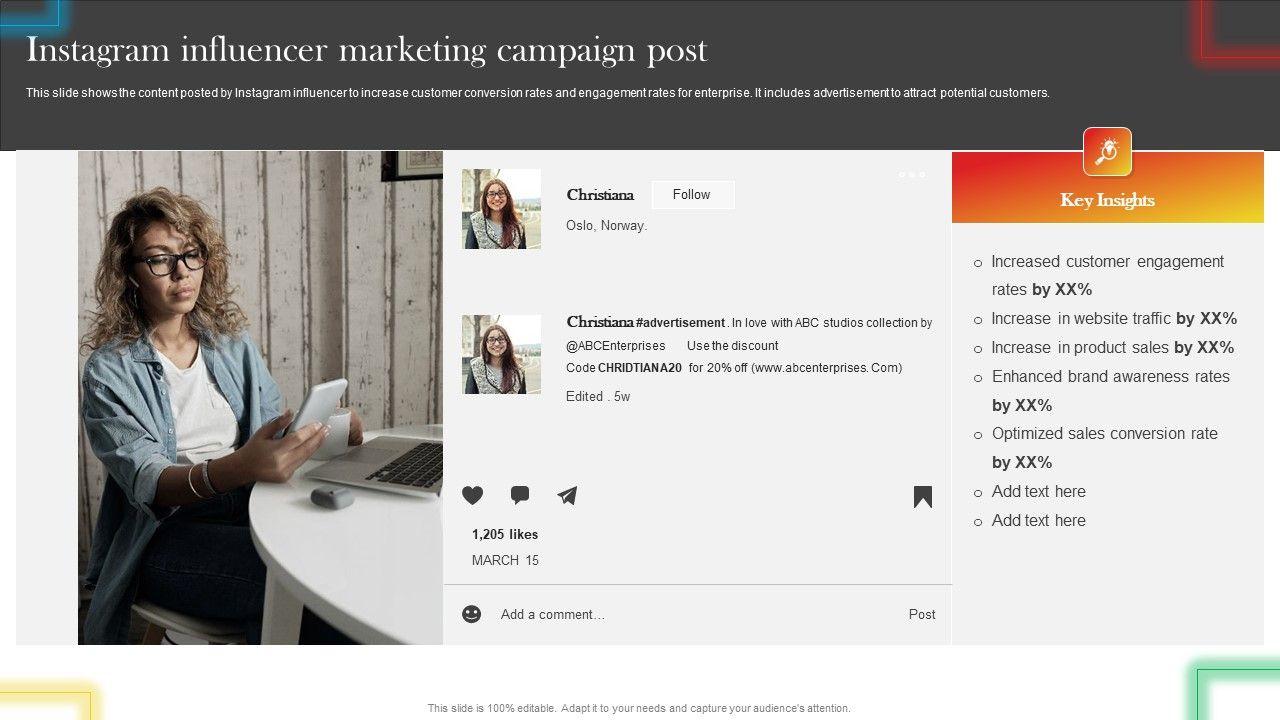
Task: Click the avatar beside the caption
Action: tap(501, 354)
